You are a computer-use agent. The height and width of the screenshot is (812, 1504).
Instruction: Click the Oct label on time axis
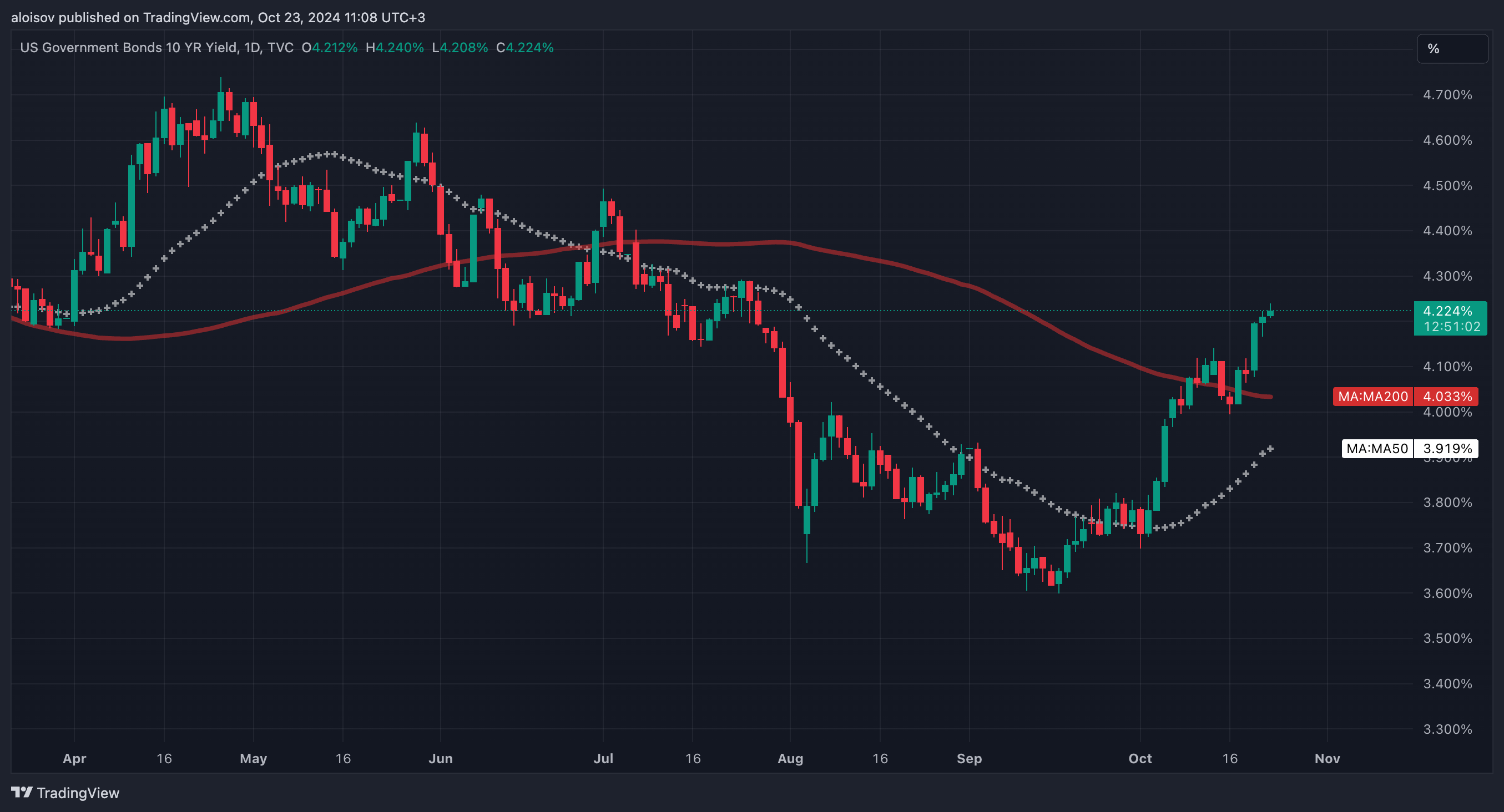coord(1140,758)
